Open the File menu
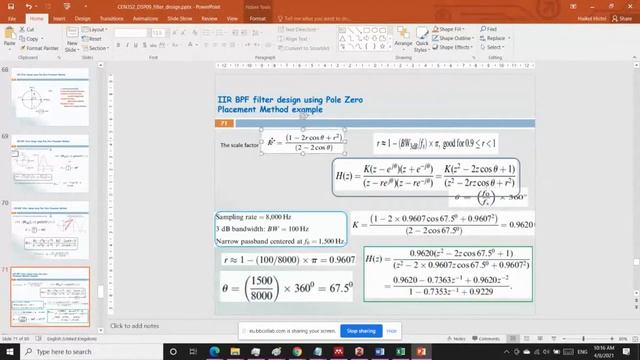640x360 pixels. (12, 19)
